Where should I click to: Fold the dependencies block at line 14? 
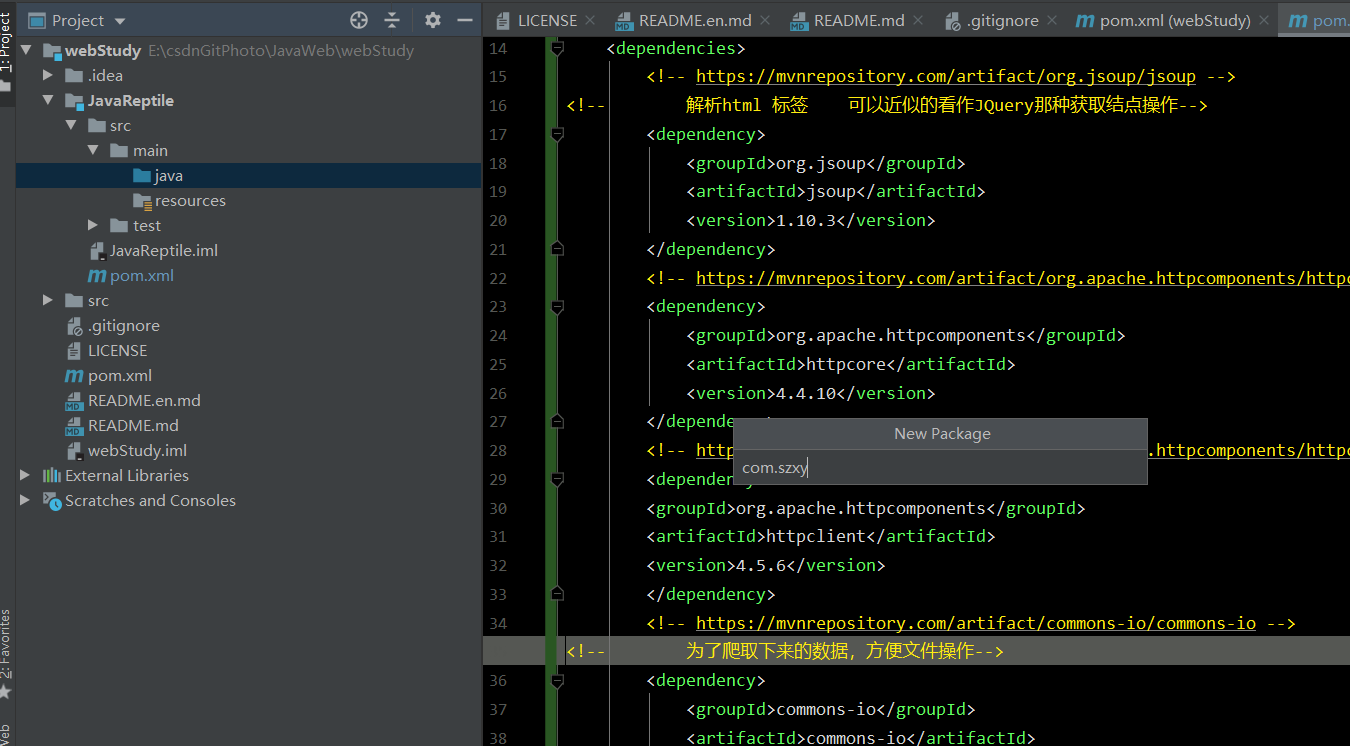click(557, 48)
